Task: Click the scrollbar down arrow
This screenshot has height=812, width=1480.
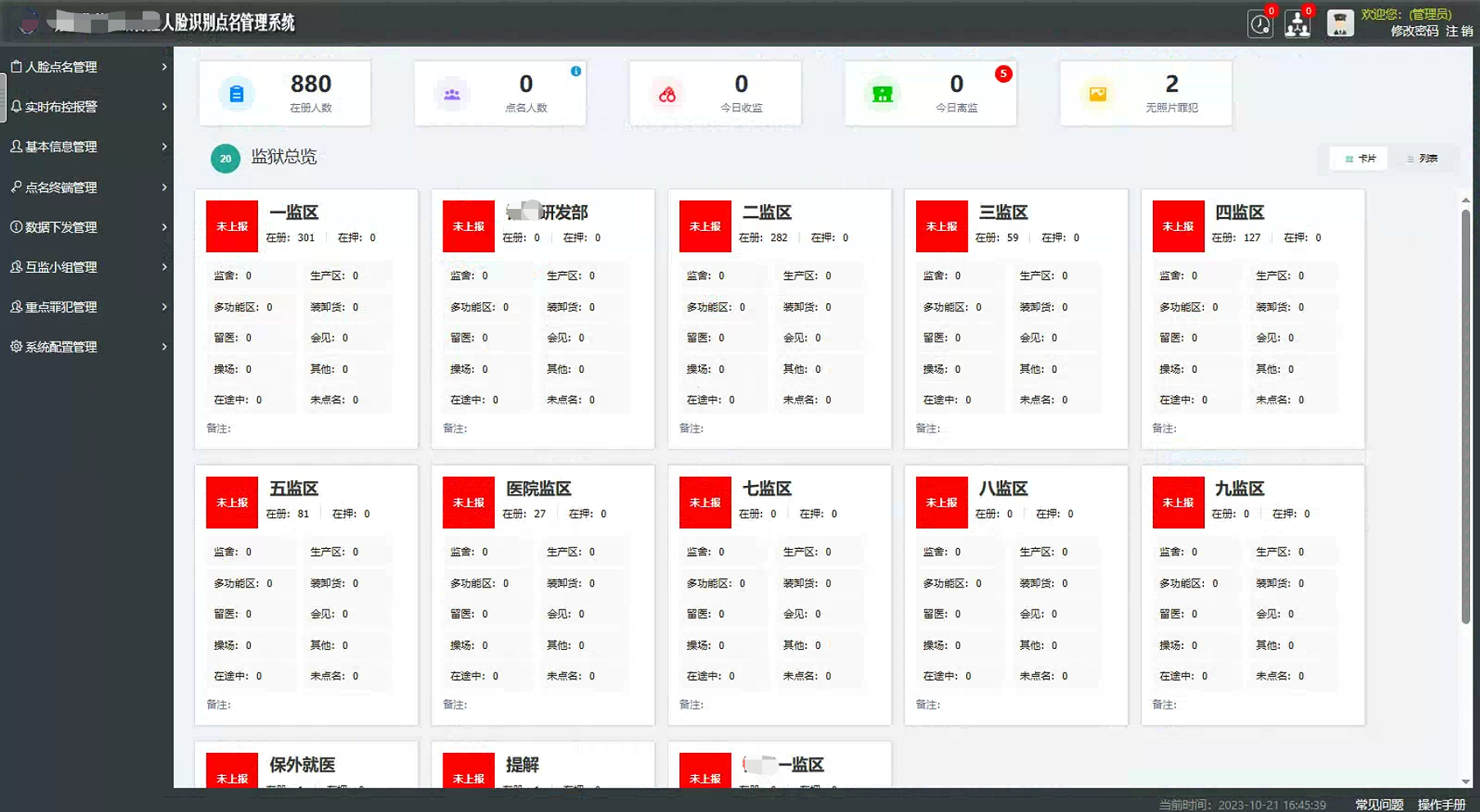Action: (1465, 782)
